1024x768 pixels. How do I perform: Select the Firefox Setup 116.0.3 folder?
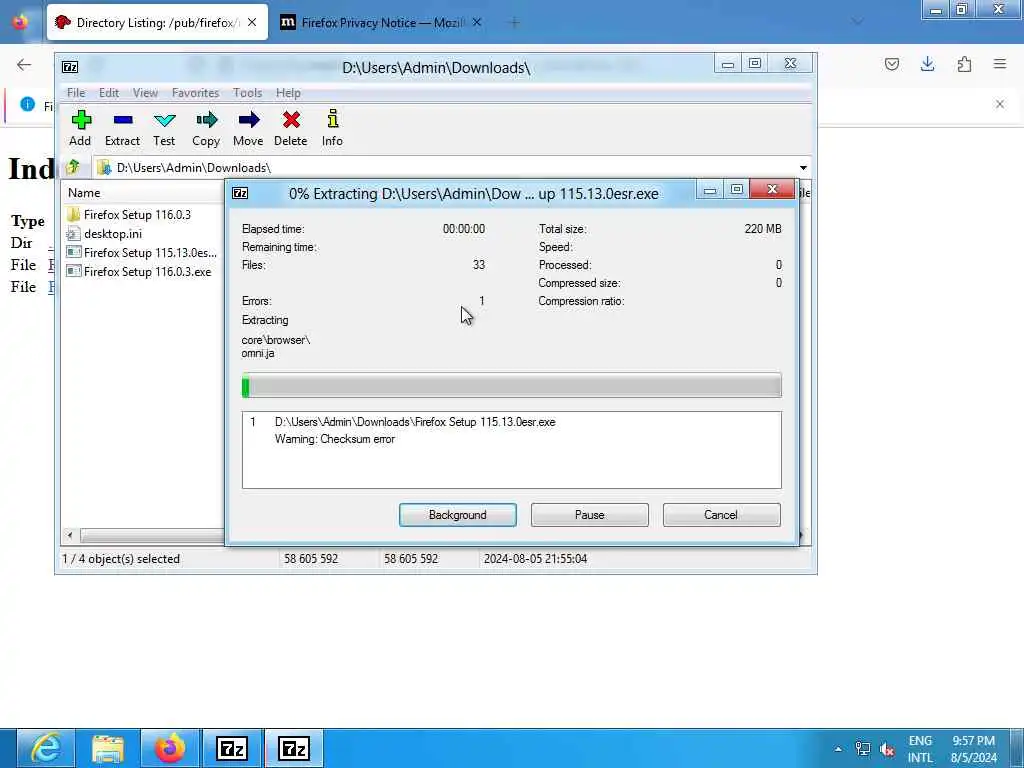click(137, 214)
